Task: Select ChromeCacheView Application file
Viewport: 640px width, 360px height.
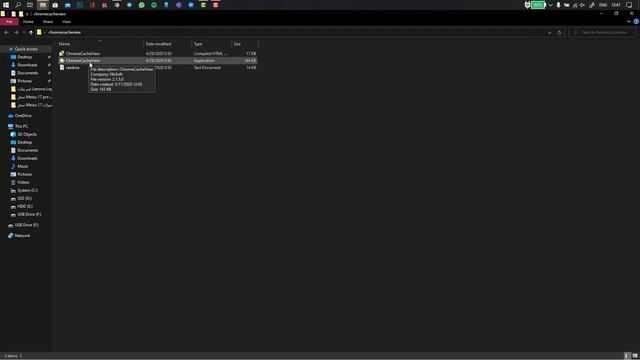Action: coord(157,60)
